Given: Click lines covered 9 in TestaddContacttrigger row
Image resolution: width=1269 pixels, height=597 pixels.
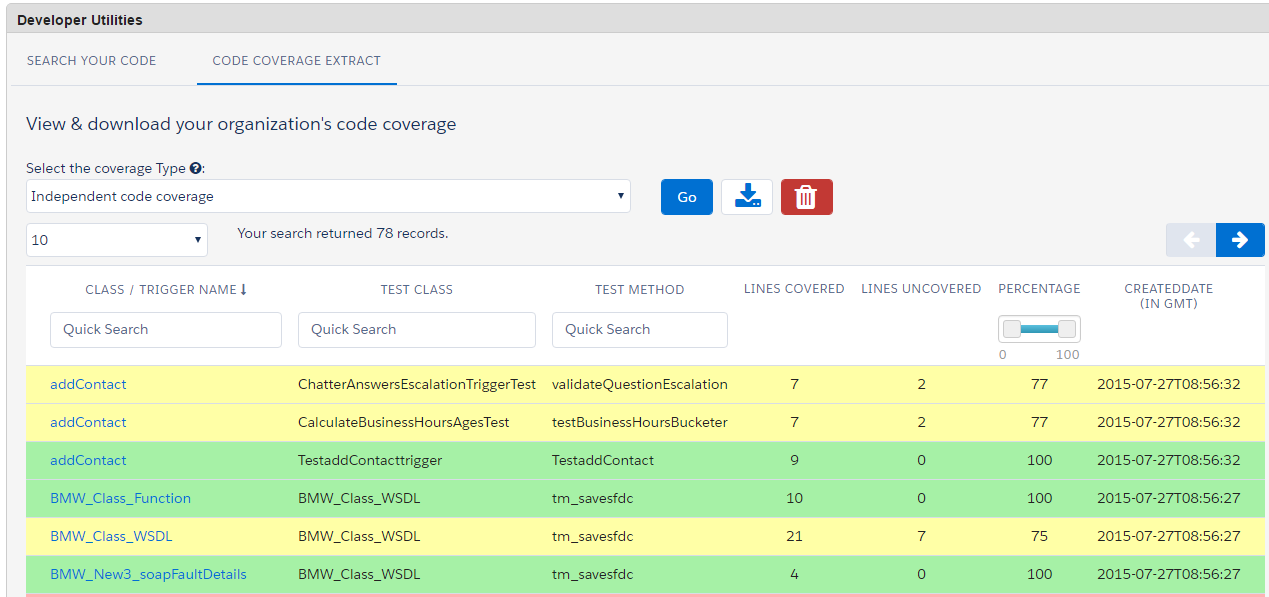Looking at the screenshot, I should pyautogui.click(x=794, y=460).
